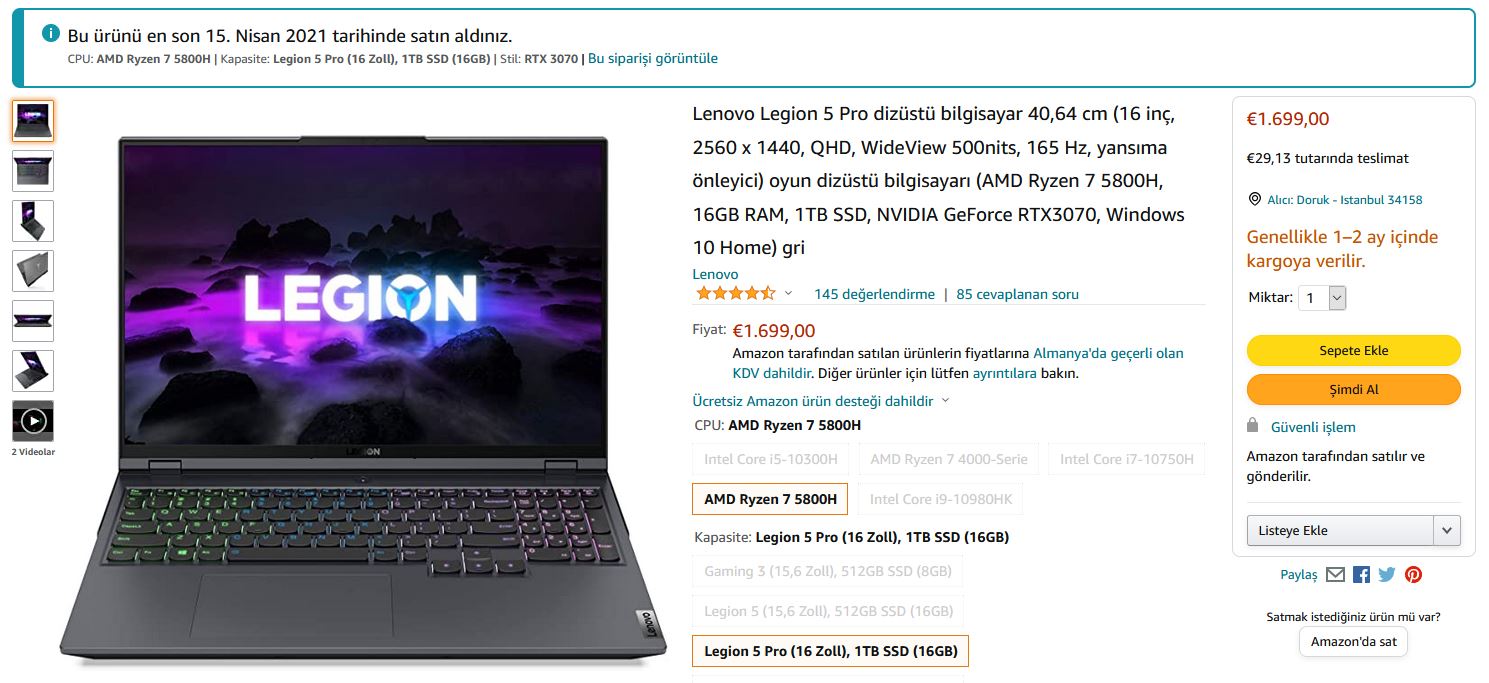Select the second product image thumbnail
The height and width of the screenshot is (683, 1489).
(33, 171)
